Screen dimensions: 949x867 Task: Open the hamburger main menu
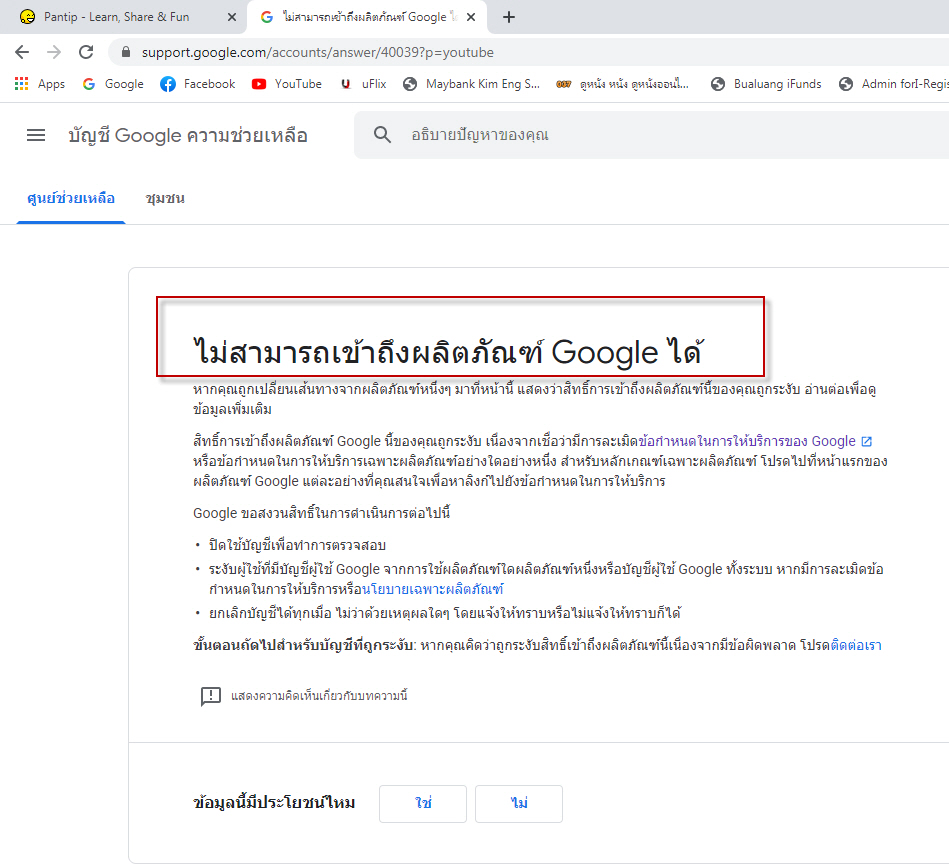36,135
